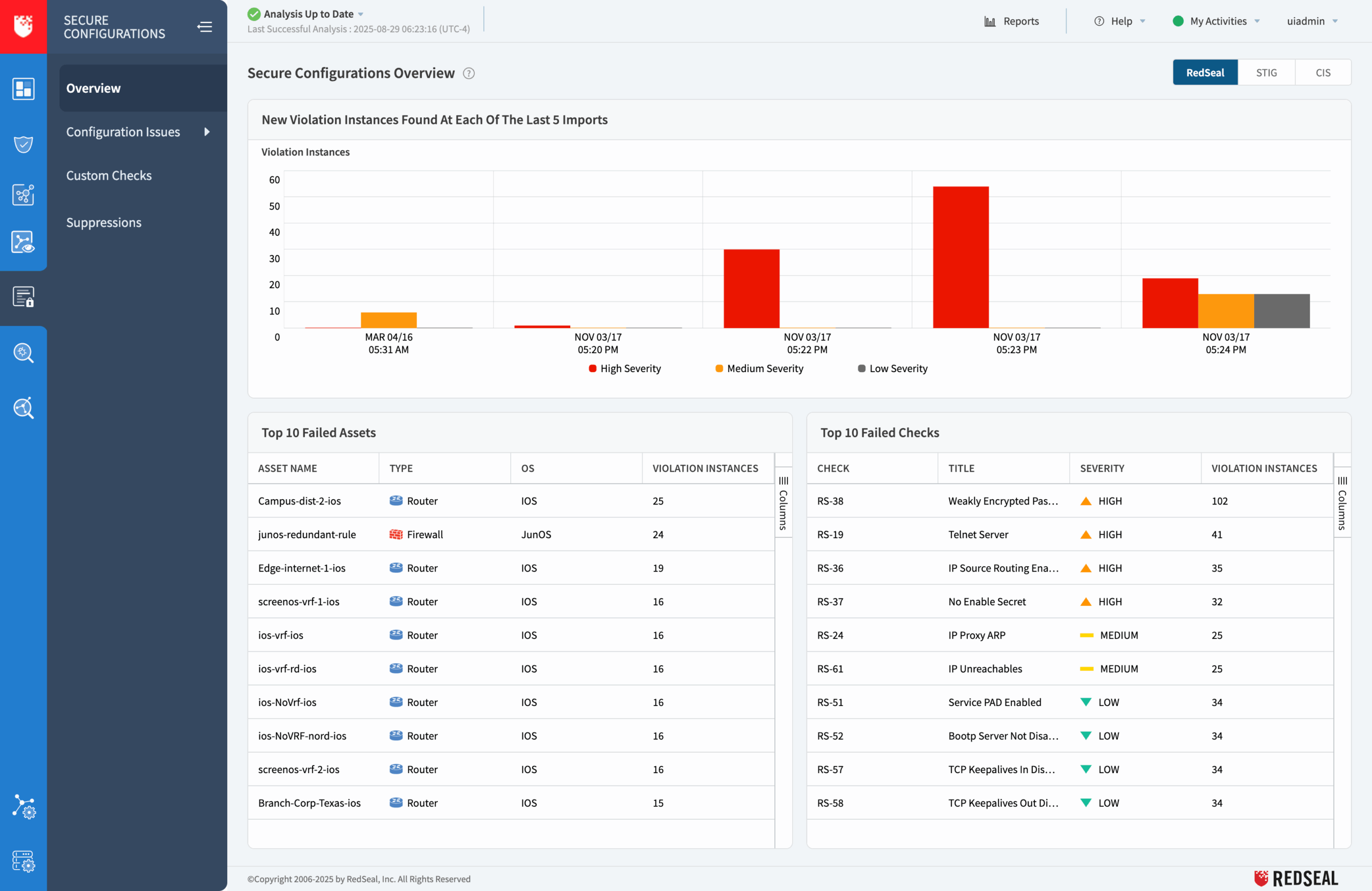
Task: Click the screenos-vrf-2-ios asset name
Action: pyautogui.click(x=299, y=769)
